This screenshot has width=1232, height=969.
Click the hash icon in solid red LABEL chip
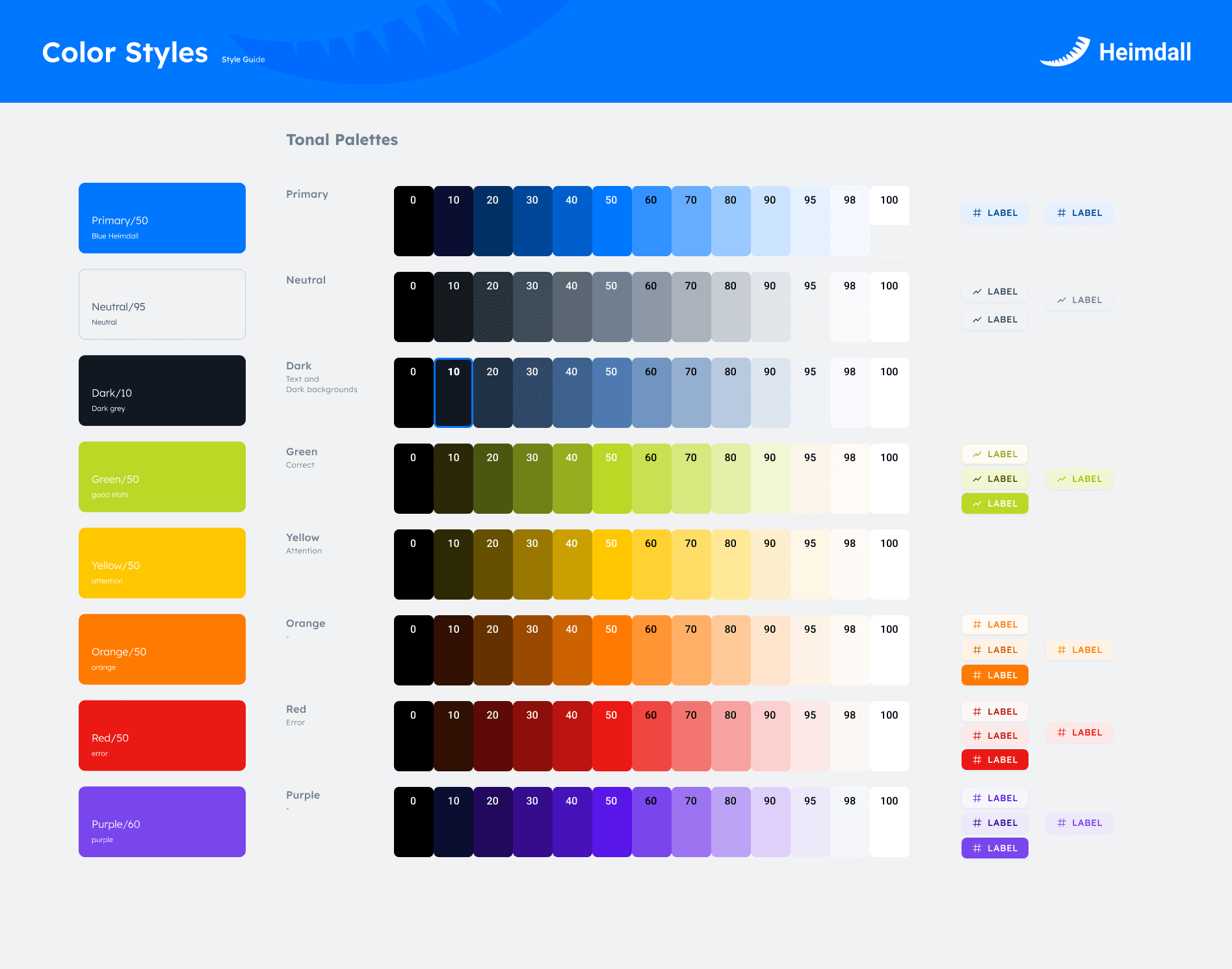point(976,760)
